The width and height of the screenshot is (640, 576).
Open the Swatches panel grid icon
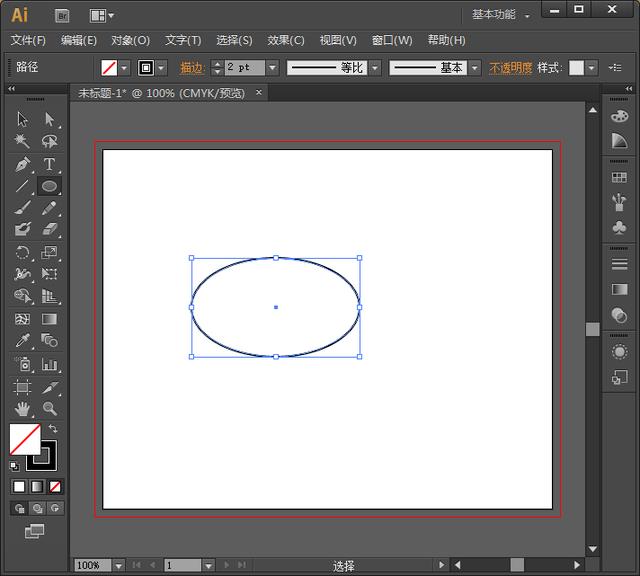pyautogui.click(x=619, y=177)
